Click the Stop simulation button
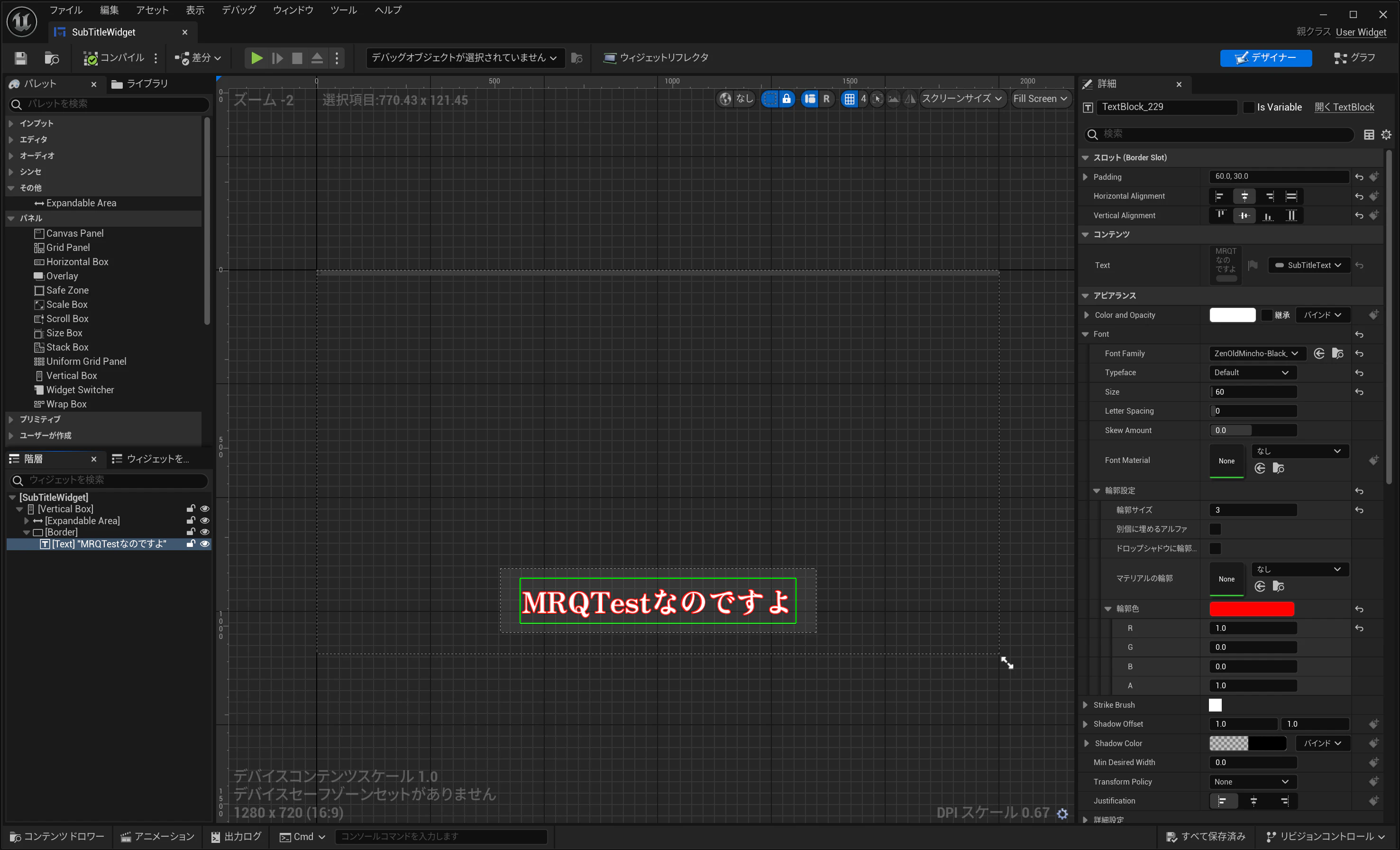The height and width of the screenshot is (850, 1400). (x=297, y=58)
